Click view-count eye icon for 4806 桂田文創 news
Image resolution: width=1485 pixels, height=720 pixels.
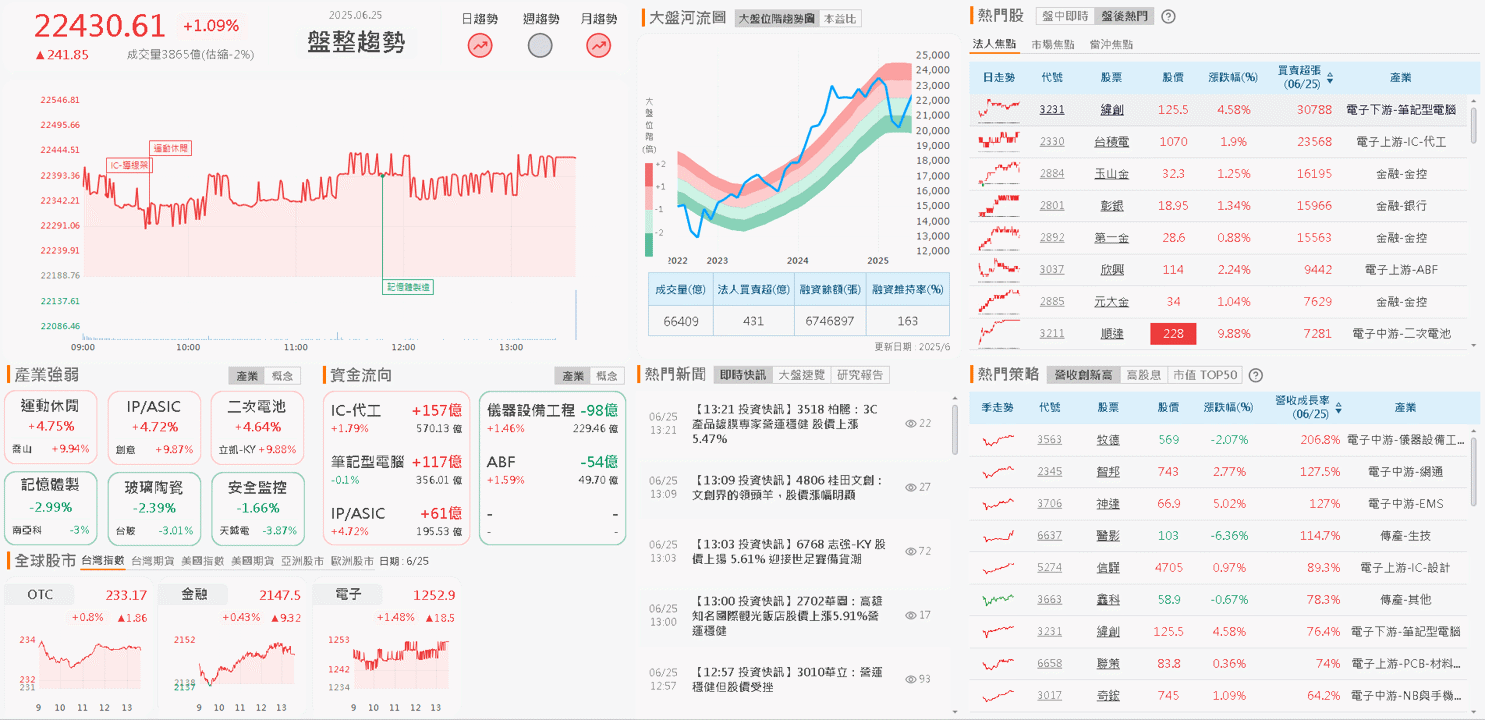pyautogui.click(x=910, y=487)
